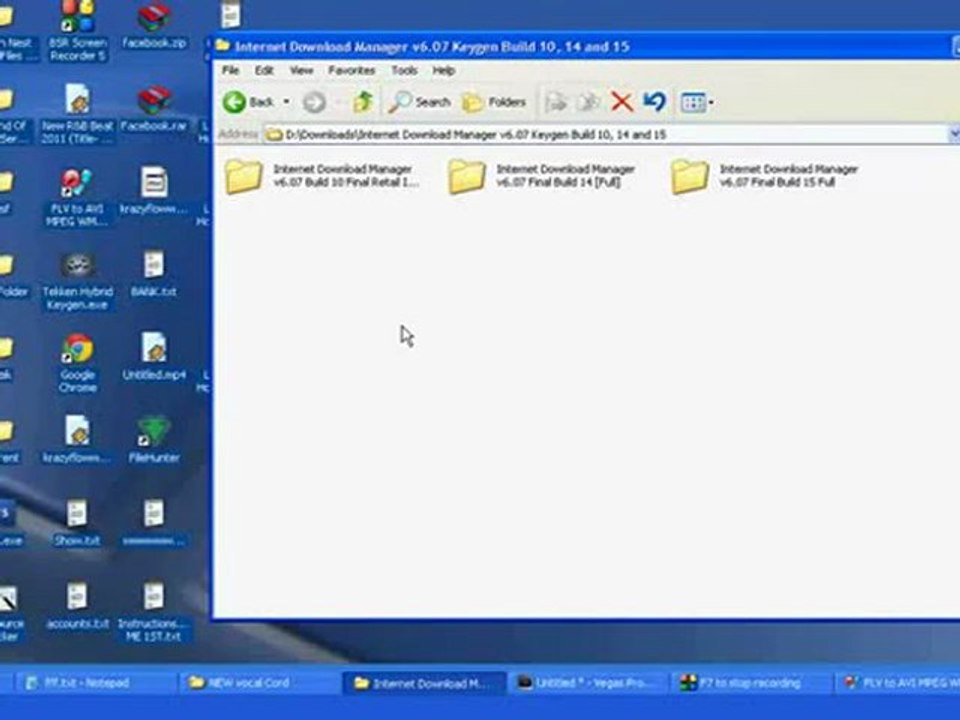Switch to the Notepad taskbar button
This screenshot has height=720, width=960.
pyautogui.click(x=94, y=683)
